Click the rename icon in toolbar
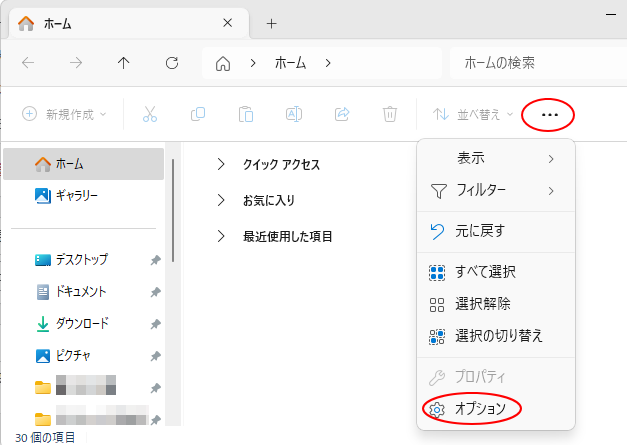Viewport: 627px width, 445px height. click(294, 114)
